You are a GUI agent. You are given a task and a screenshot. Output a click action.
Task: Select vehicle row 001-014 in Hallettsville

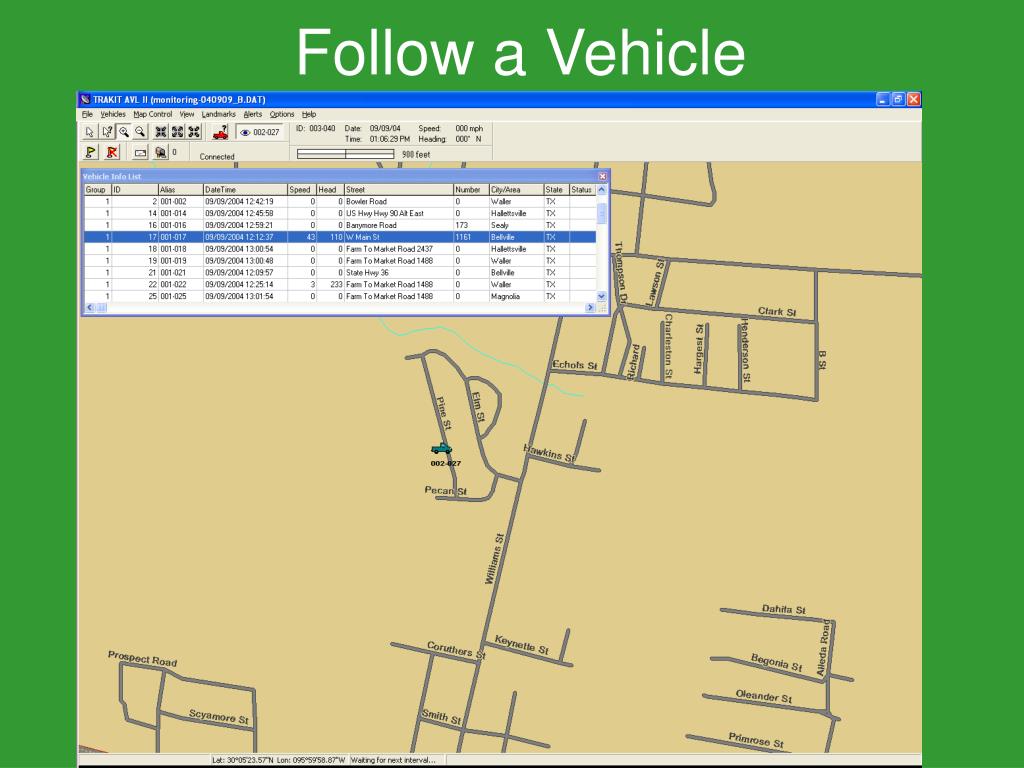340,214
